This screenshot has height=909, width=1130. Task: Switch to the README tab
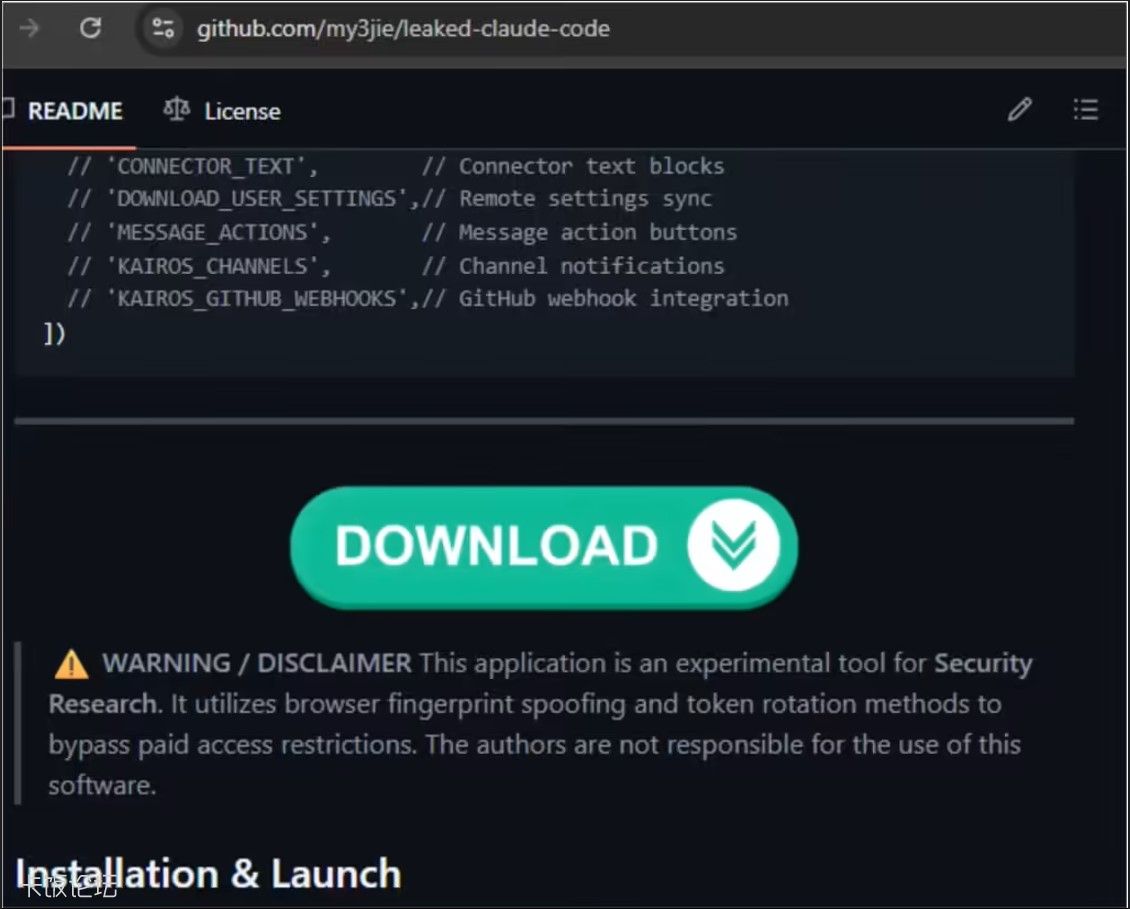pyautogui.click(x=75, y=111)
